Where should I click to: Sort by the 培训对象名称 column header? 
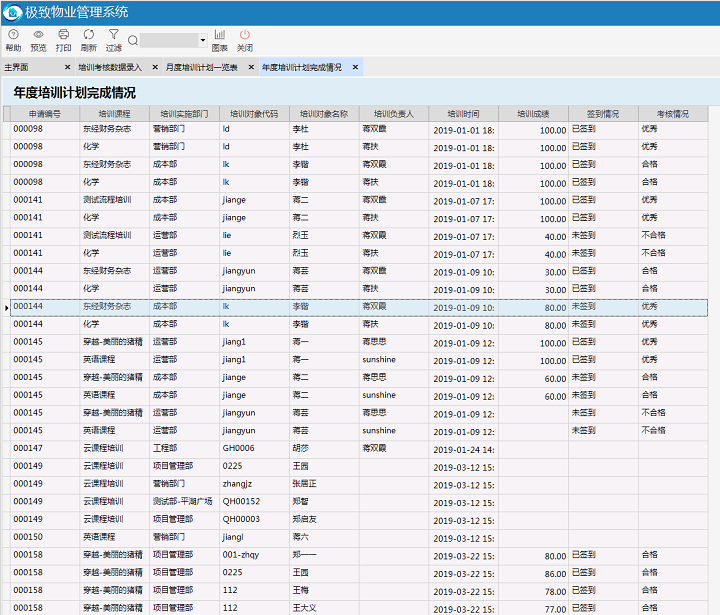tap(324, 114)
